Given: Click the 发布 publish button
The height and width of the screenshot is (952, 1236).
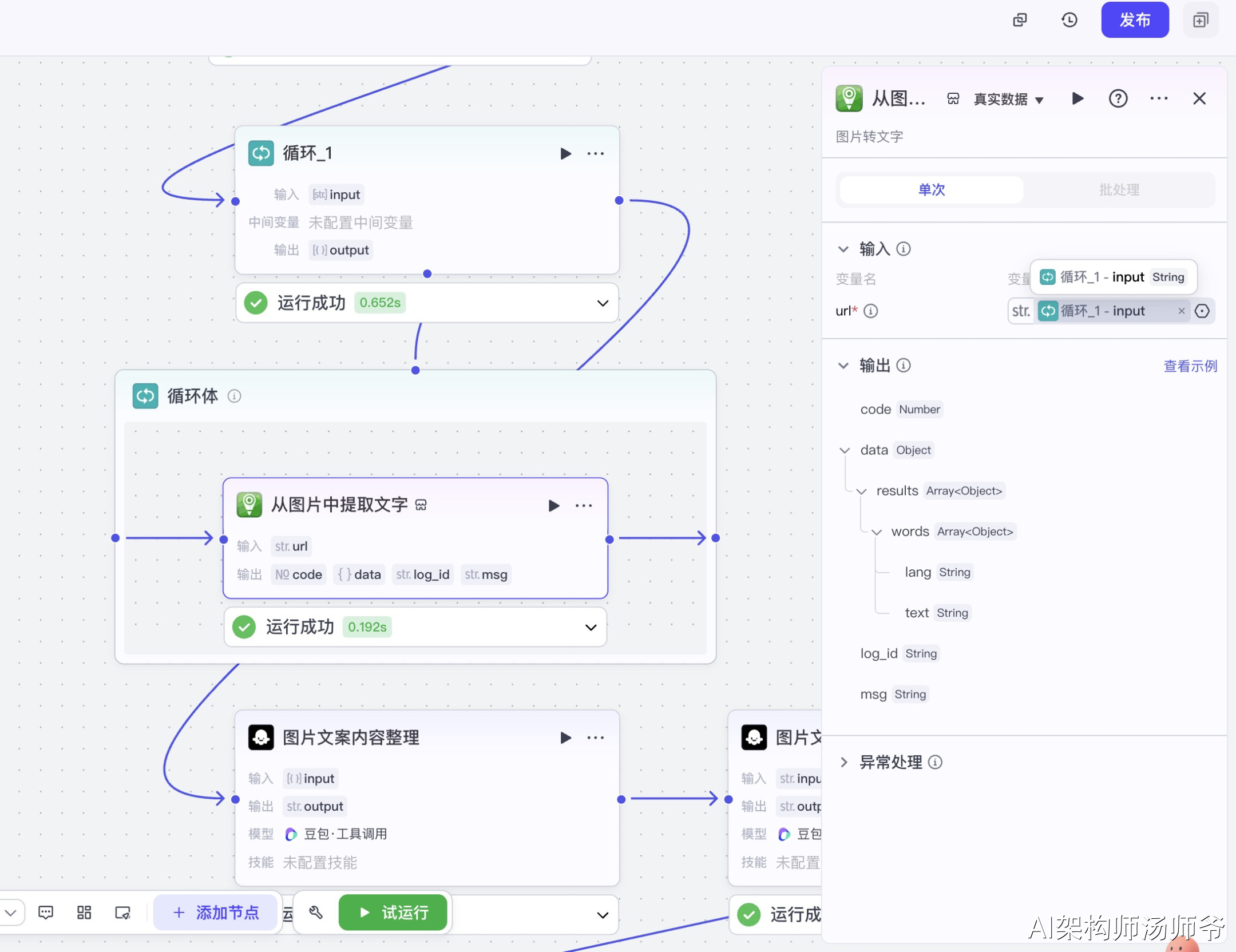Looking at the screenshot, I should 1134,20.
